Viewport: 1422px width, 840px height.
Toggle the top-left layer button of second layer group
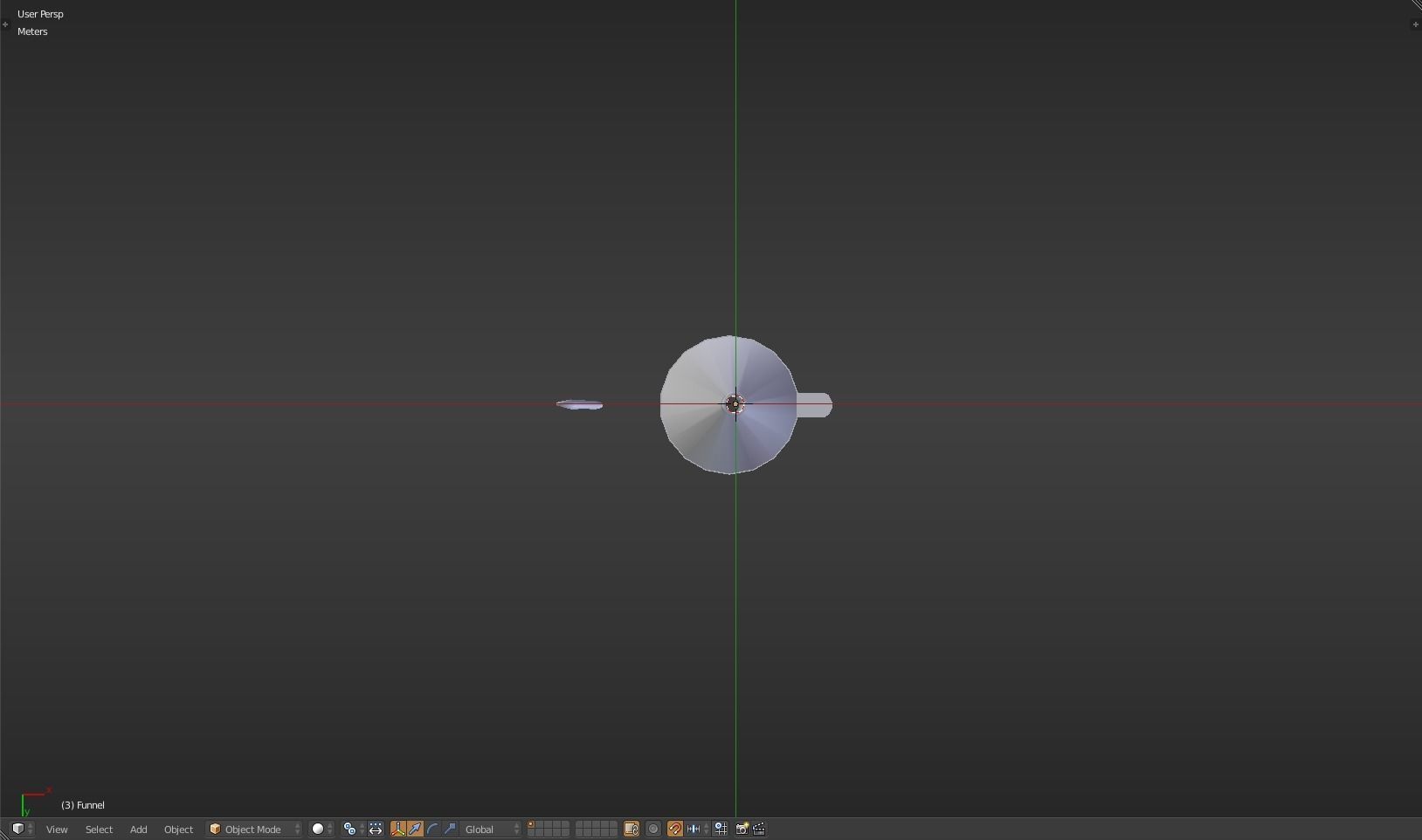click(x=579, y=825)
